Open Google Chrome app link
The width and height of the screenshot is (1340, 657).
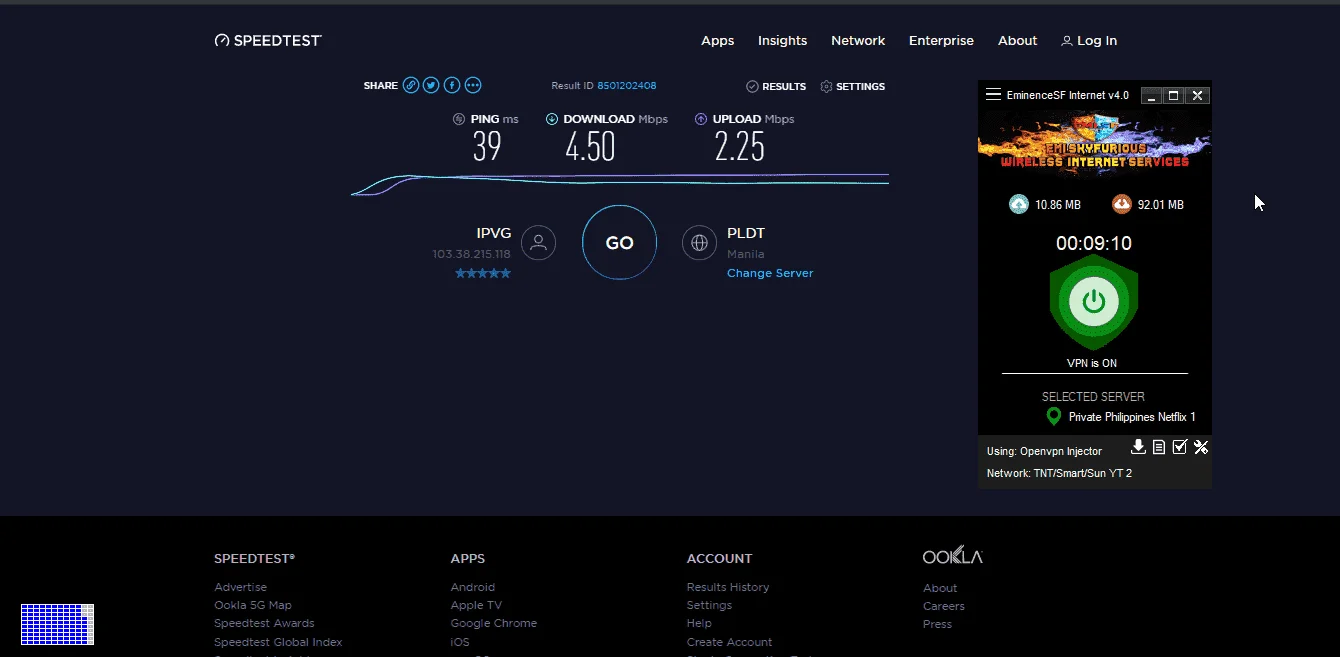click(494, 623)
